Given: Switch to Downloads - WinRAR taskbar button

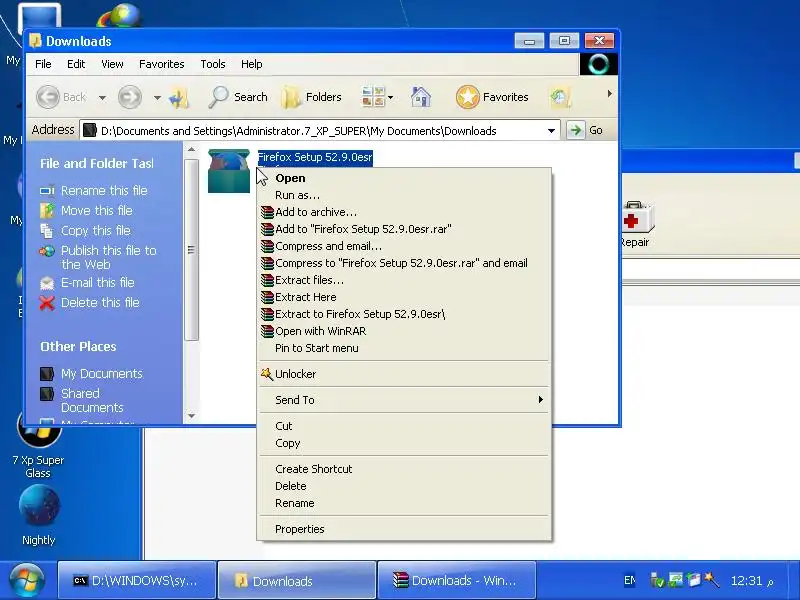Looking at the screenshot, I should [x=456, y=581].
